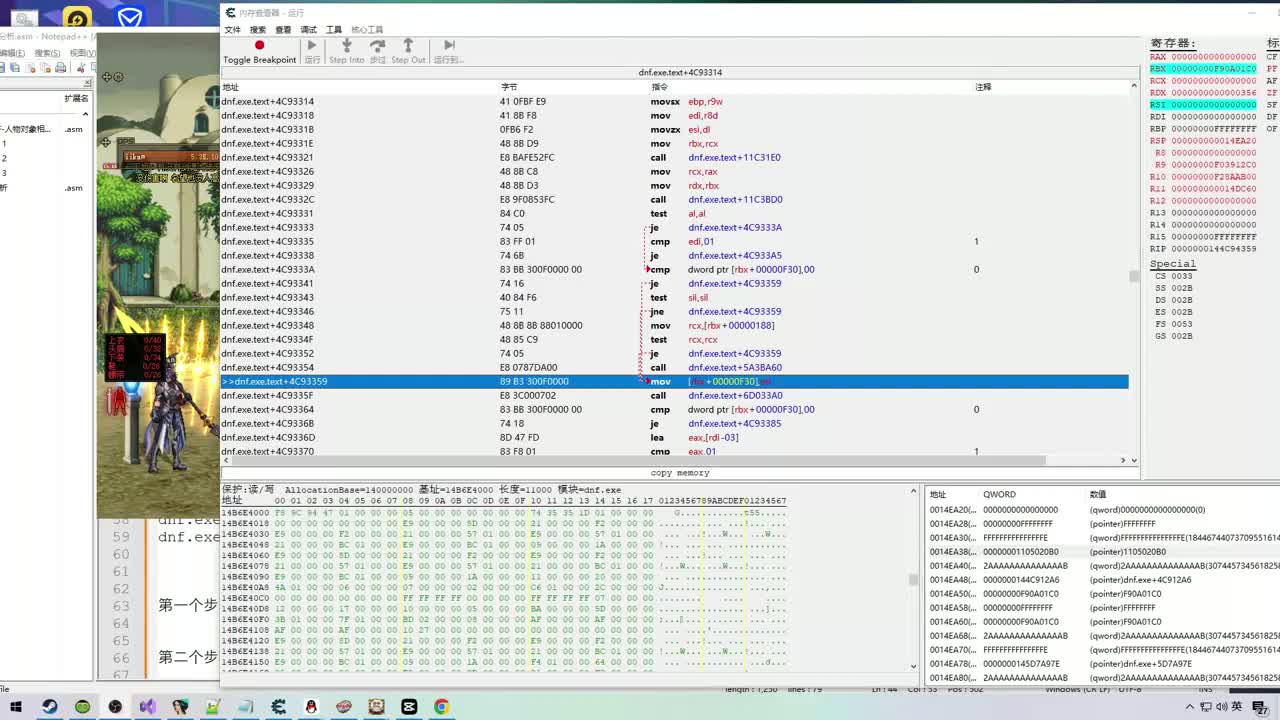Open QQ penguin icon in taskbar

coord(311,707)
